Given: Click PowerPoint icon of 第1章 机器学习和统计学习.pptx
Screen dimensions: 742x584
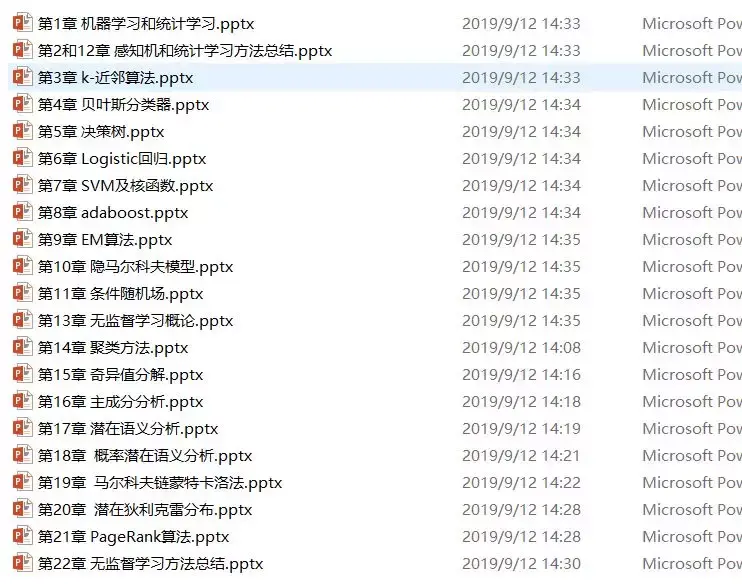Looking at the screenshot, I should pos(22,23).
